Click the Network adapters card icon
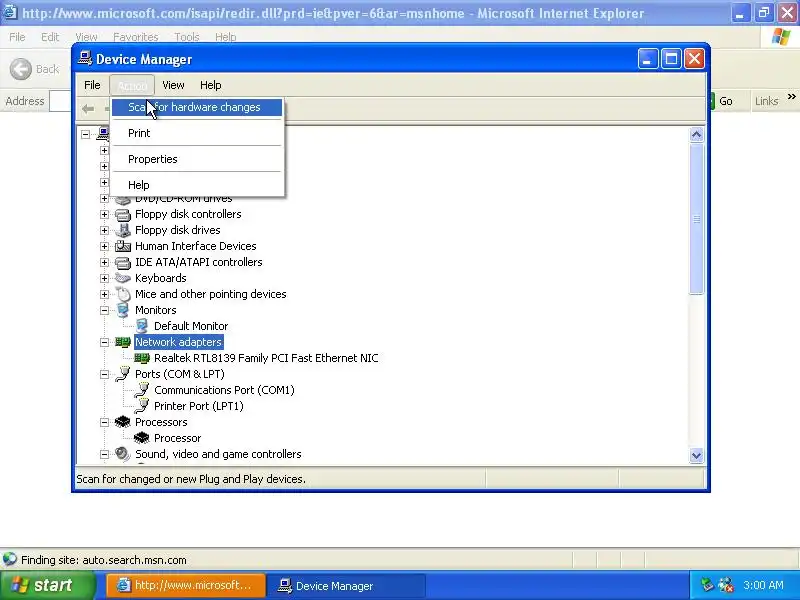Viewport: 800px width, 600px height. click(x=123, y=342)
